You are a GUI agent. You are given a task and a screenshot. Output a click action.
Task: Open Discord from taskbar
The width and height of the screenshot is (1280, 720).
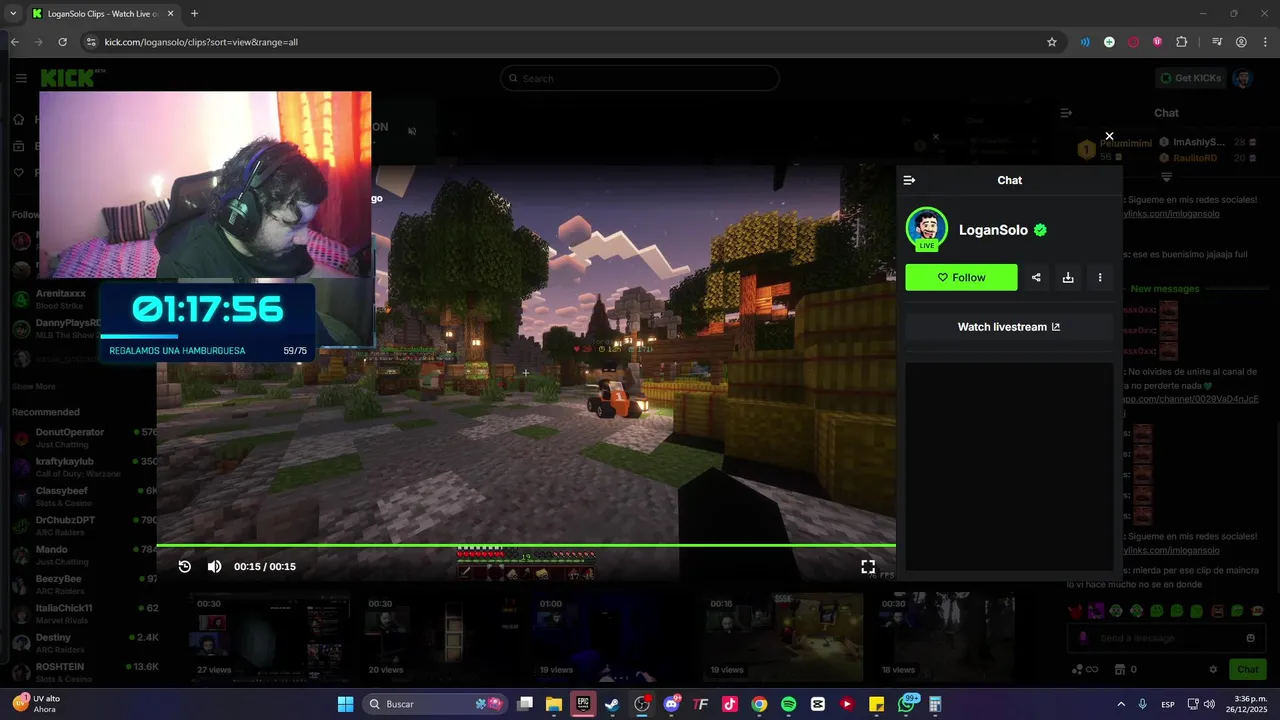[671, 704]
